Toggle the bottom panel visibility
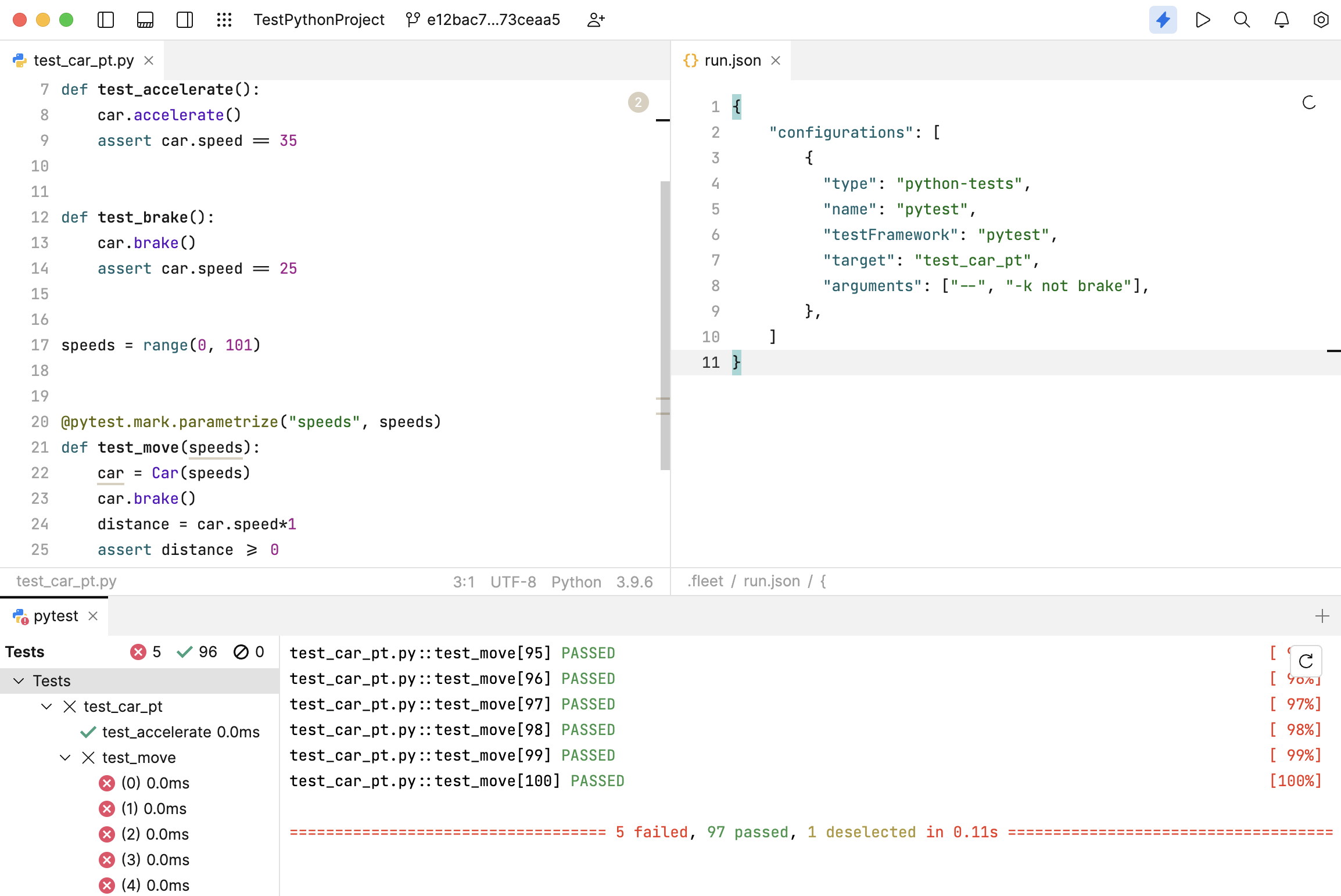 pos(145,20)
